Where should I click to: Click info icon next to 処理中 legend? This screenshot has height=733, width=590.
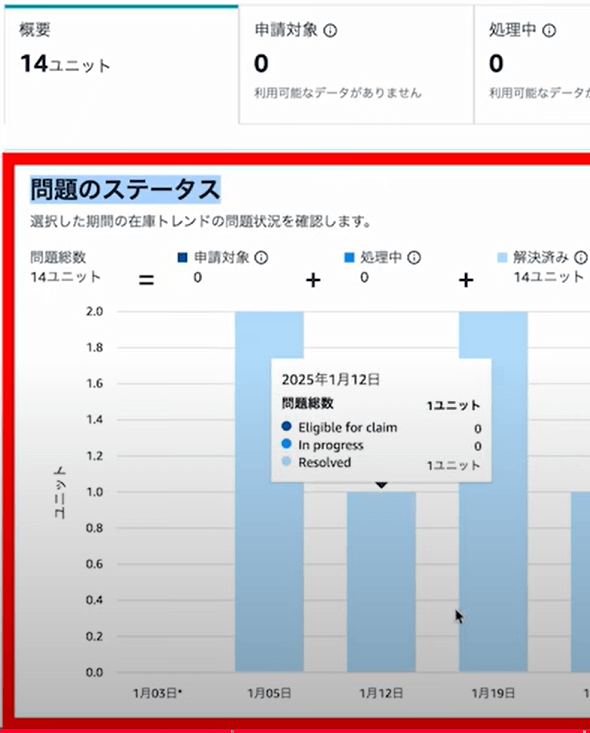(414, 258)
